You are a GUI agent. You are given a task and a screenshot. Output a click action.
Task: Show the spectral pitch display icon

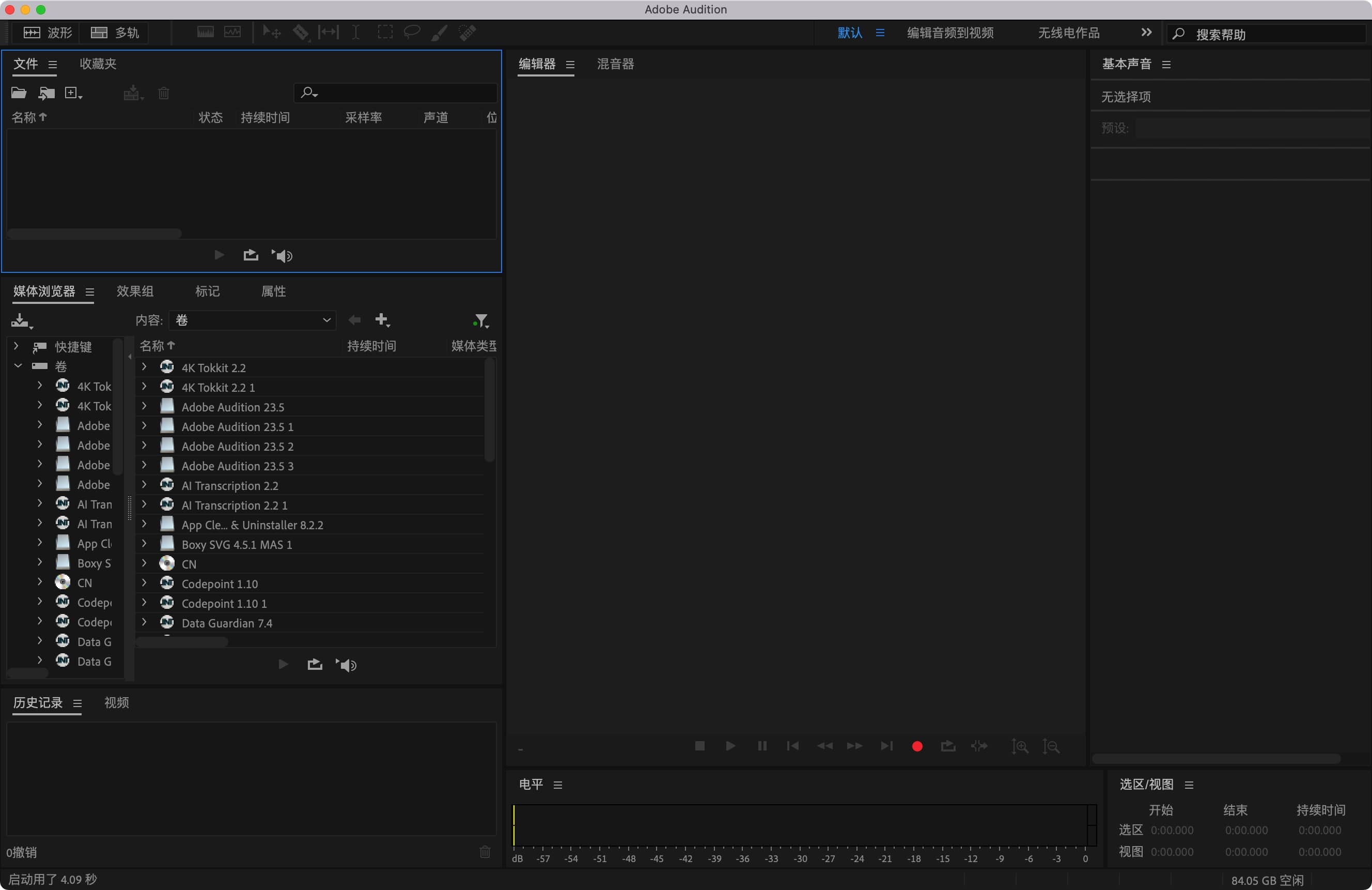pos(232,32)
